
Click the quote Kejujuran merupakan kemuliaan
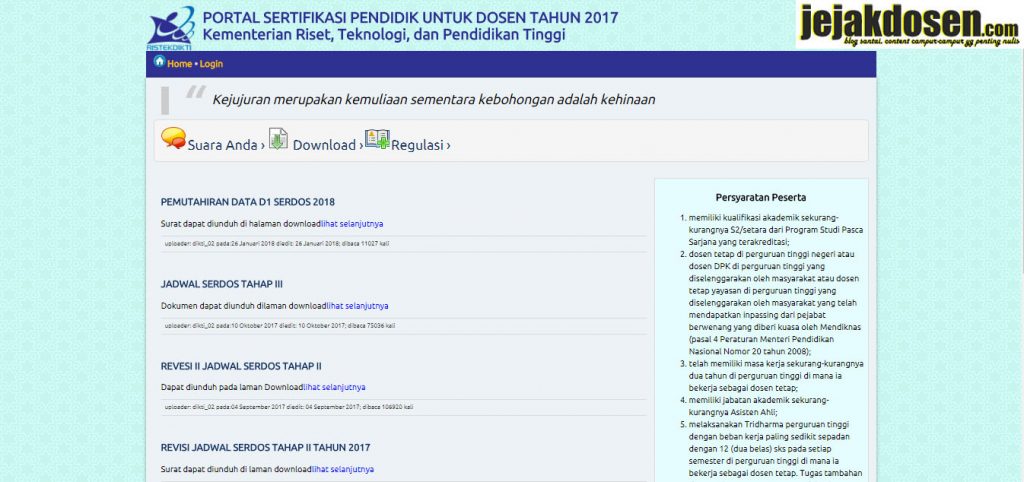[434, 100]
